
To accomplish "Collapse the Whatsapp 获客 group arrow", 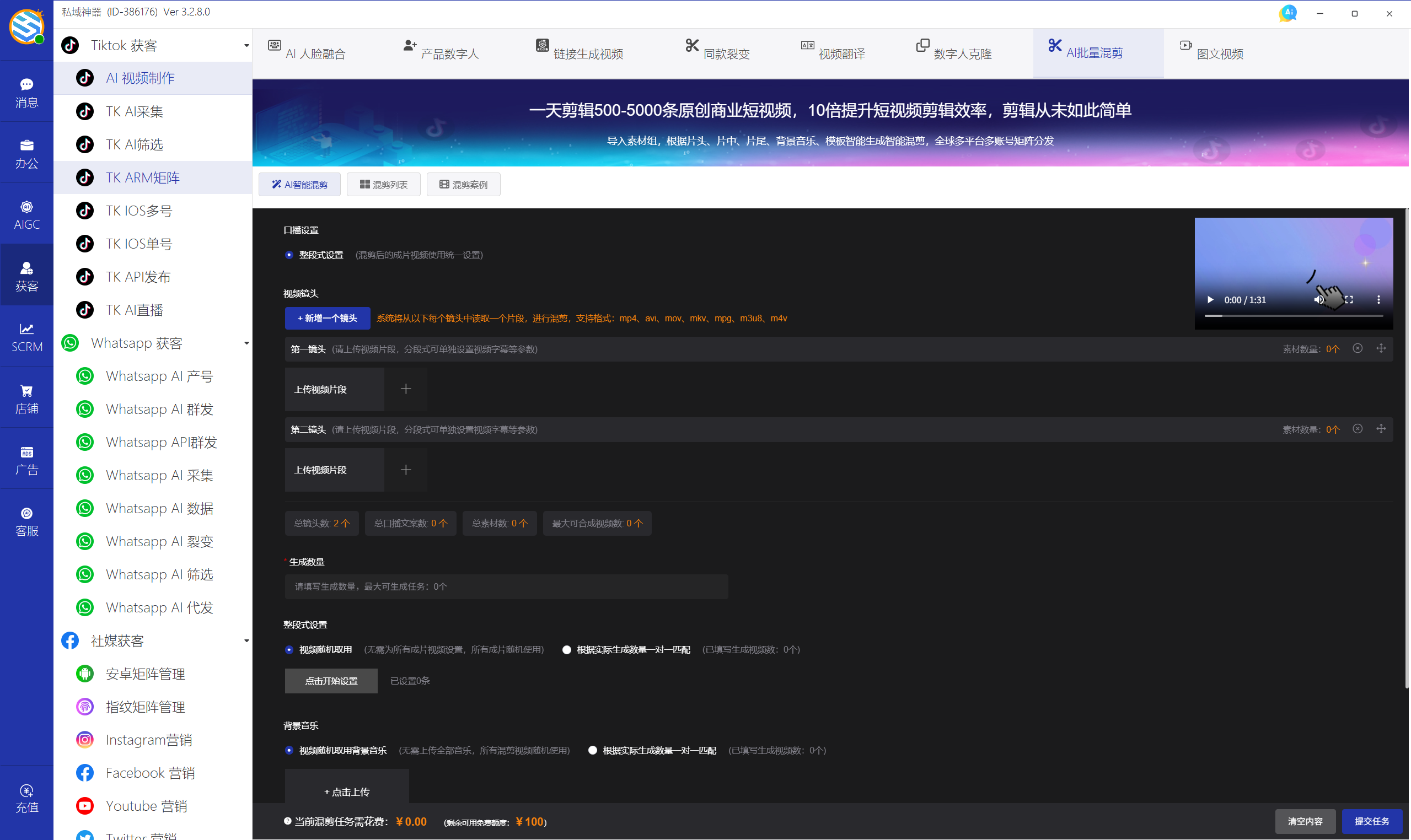I will click(x=246, y=343).
